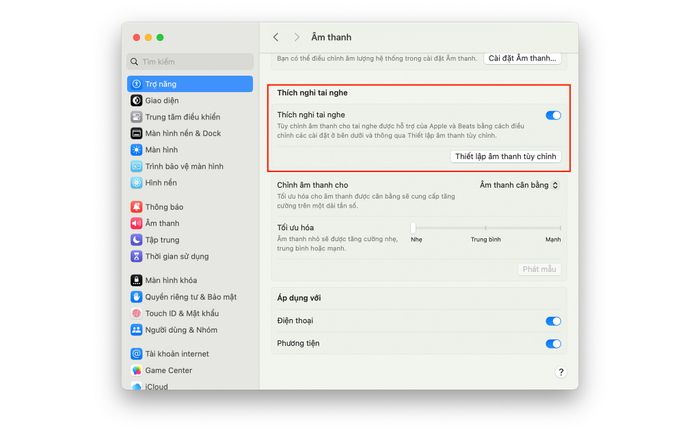This screenshot has width=700, height=433.
Task: Open the Âm thanh cân bằng dropdown
Action: [519, 185]
